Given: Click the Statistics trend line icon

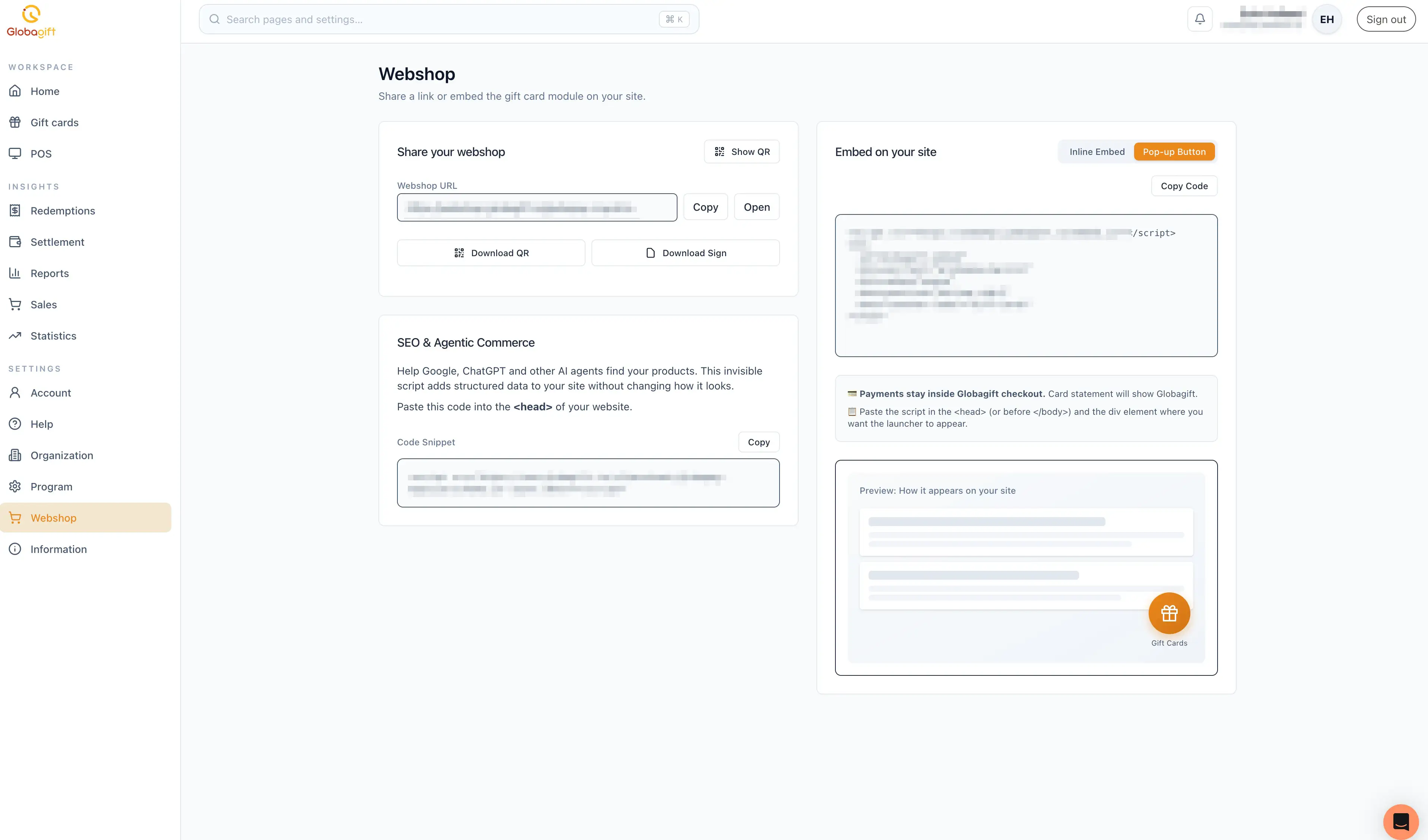Looking at the screenshot, I should [x=15, y=335].
